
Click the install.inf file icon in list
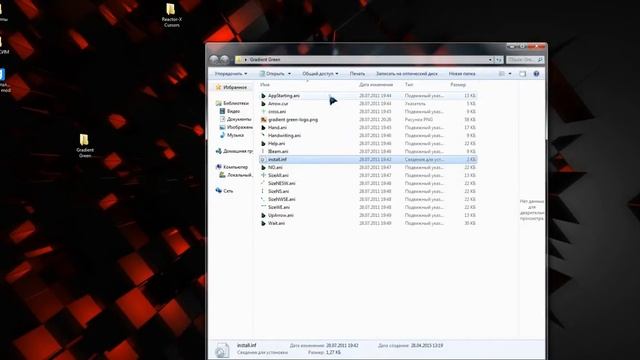pyautogui.click(x=263, y=160)
